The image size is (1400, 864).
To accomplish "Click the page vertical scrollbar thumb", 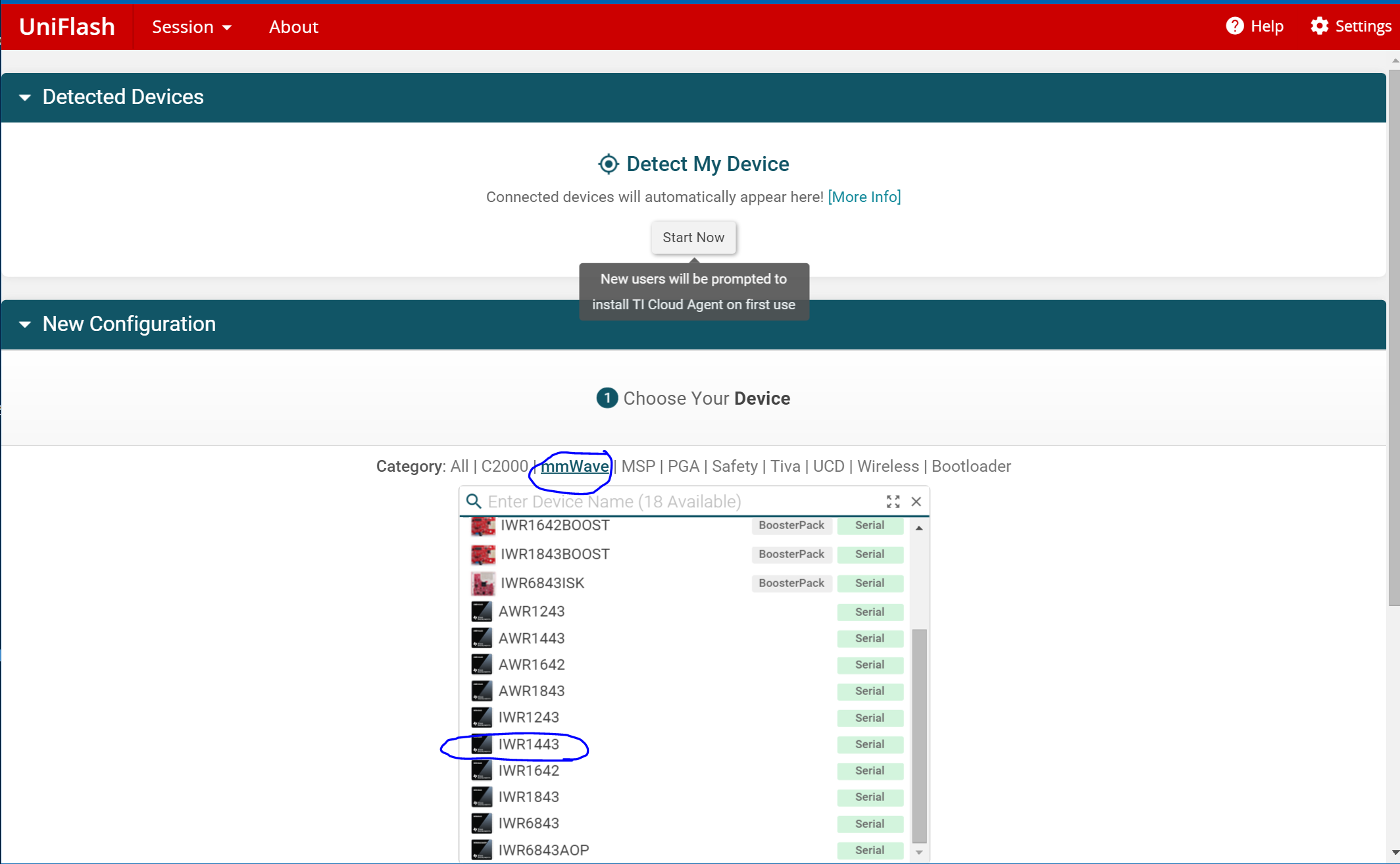I will (x=1394, y=337).
